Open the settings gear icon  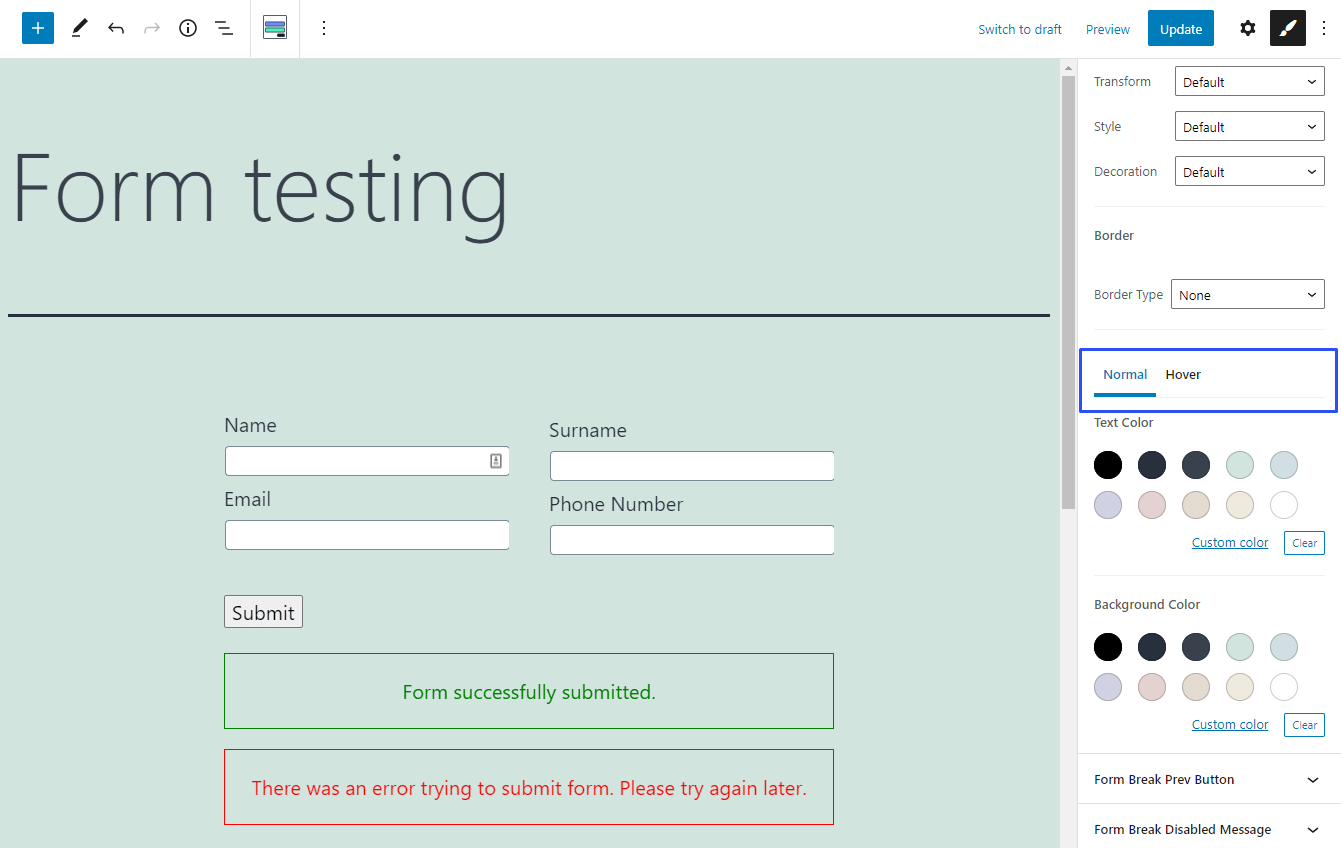click(x=1247, y=28)
